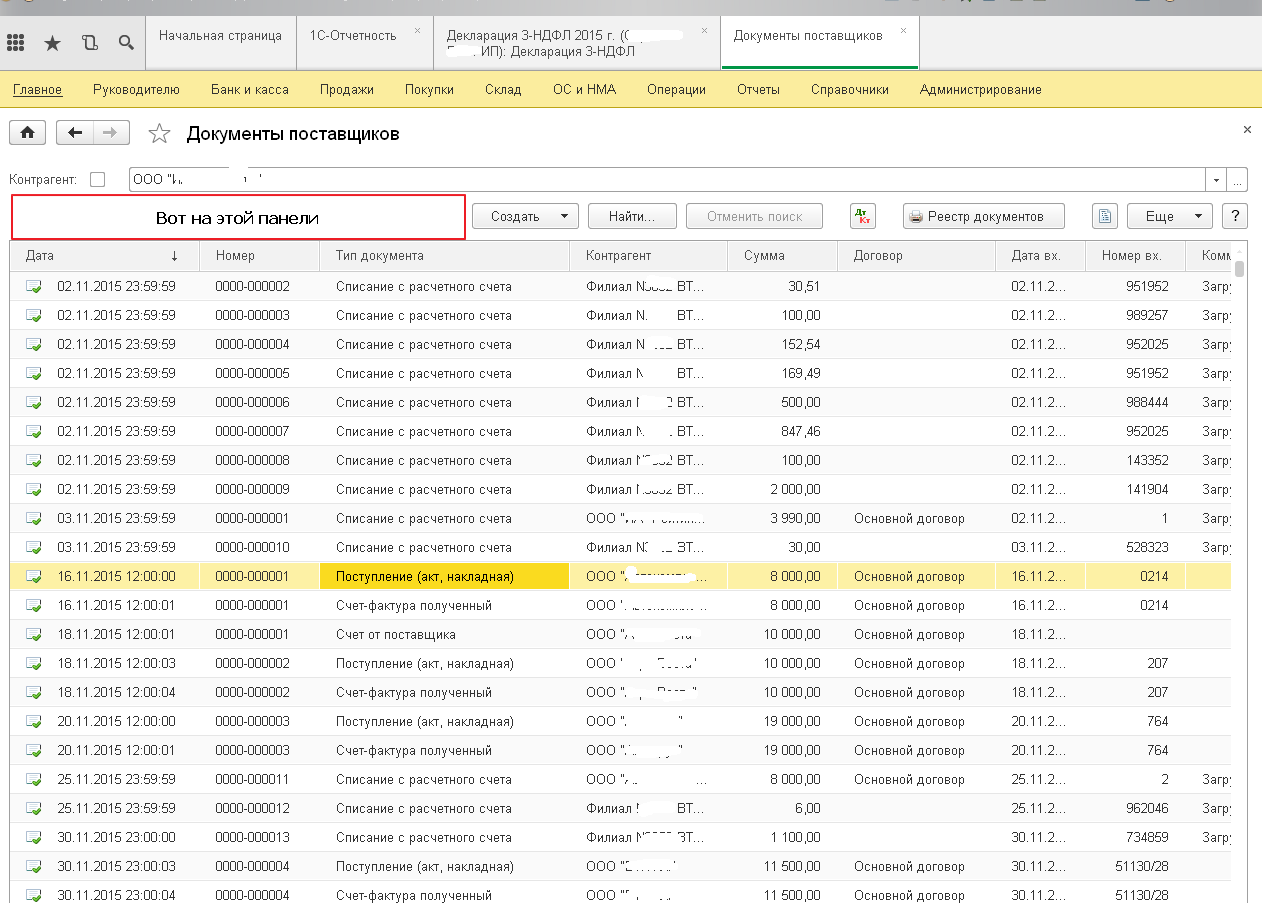Click the document report icon near Еще
The height and width of the screenshot is (903, 1262).
[x=1104, y=216]
